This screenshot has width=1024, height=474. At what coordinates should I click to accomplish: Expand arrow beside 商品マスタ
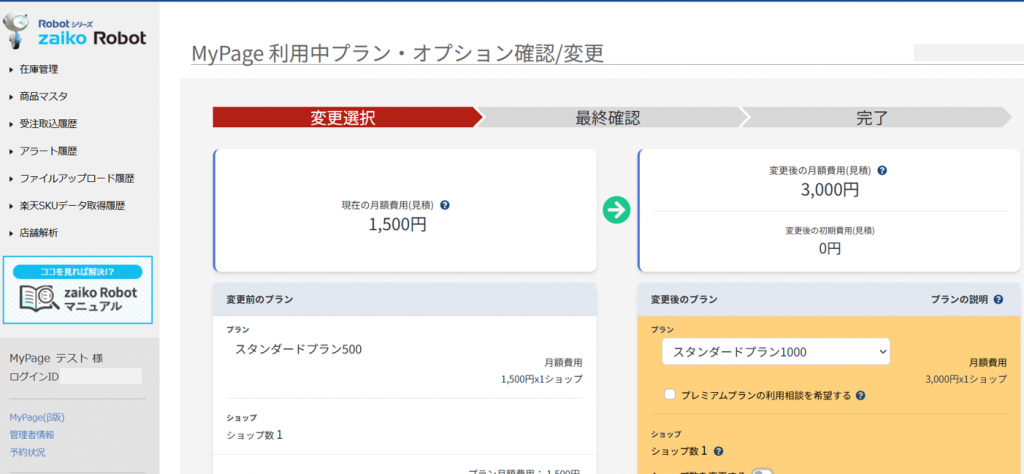12,97
